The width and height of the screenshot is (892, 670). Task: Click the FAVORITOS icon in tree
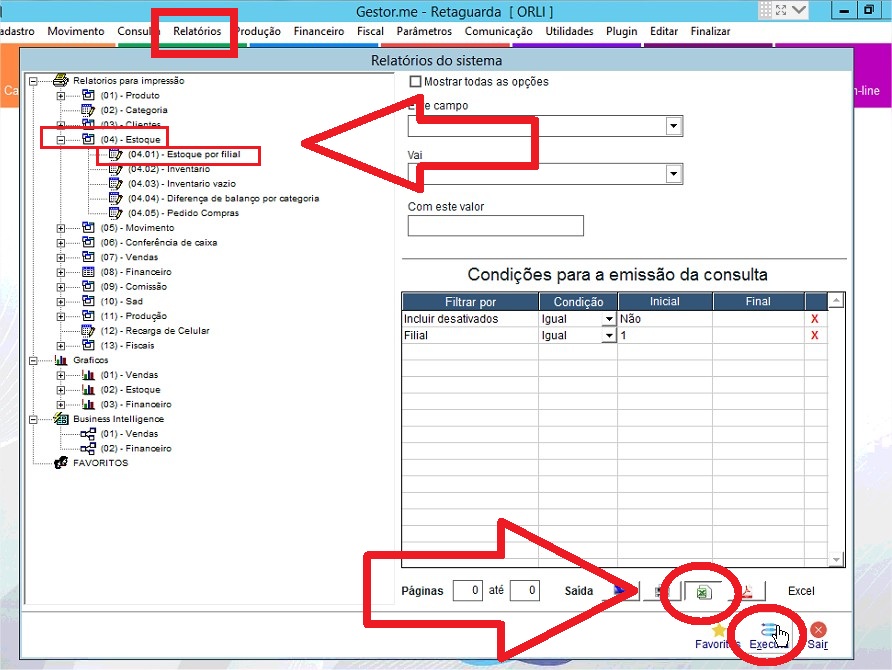[61, 463]
